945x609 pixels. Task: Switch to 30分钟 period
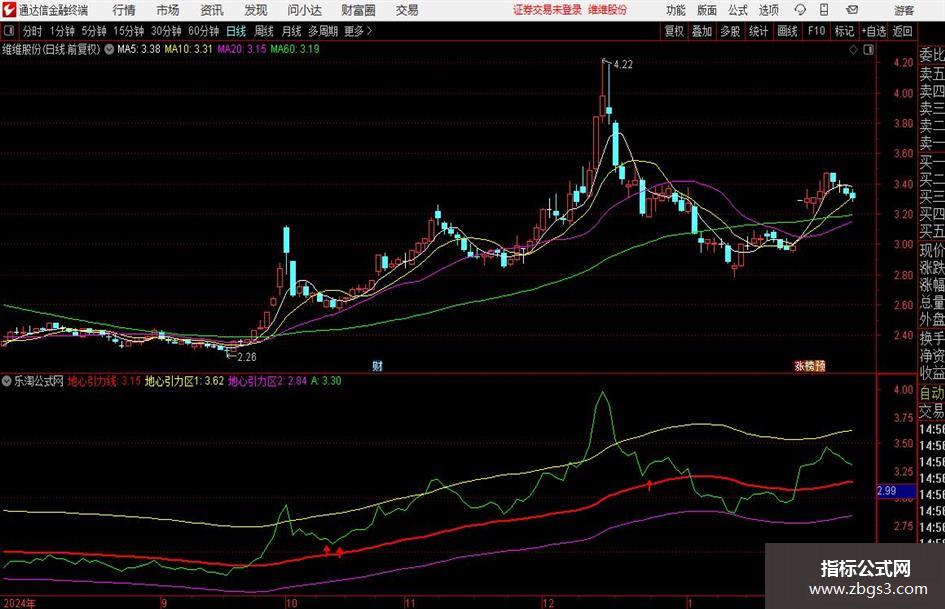click(166, 31)
